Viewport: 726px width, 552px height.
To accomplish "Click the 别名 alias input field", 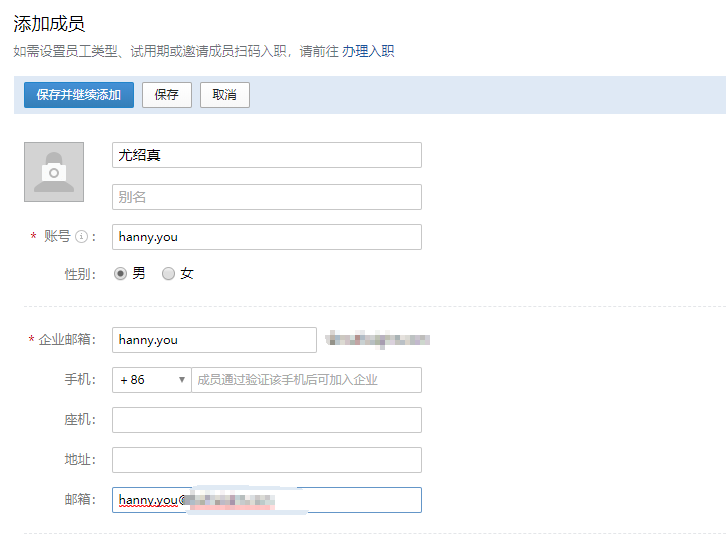I will coord(266,197).
